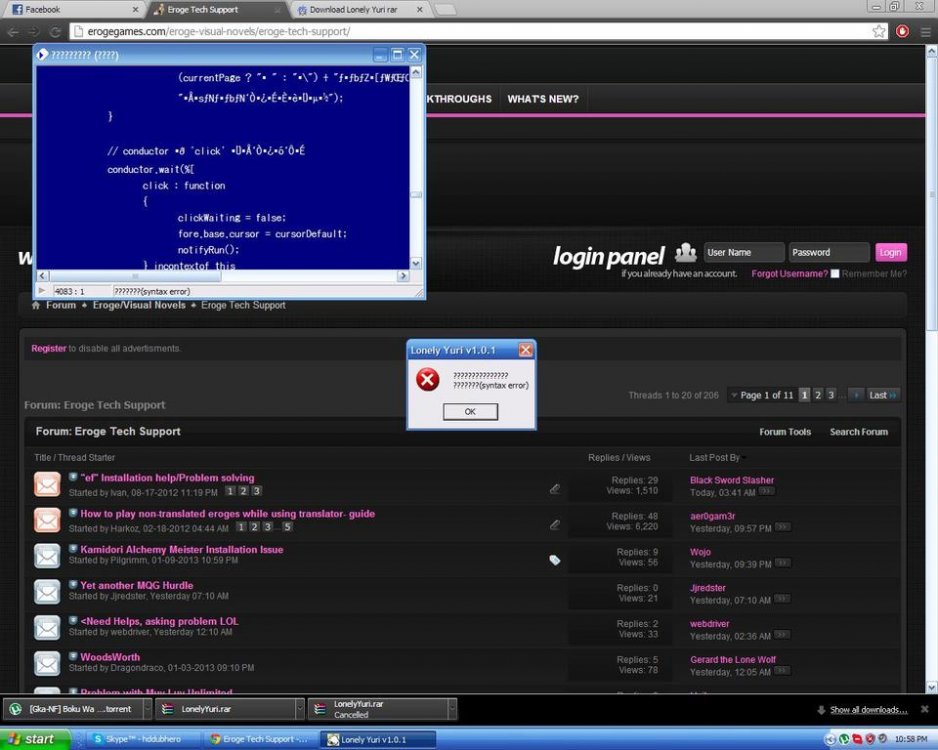Click the tag icon on Kamidori thread row

point(555,560)
